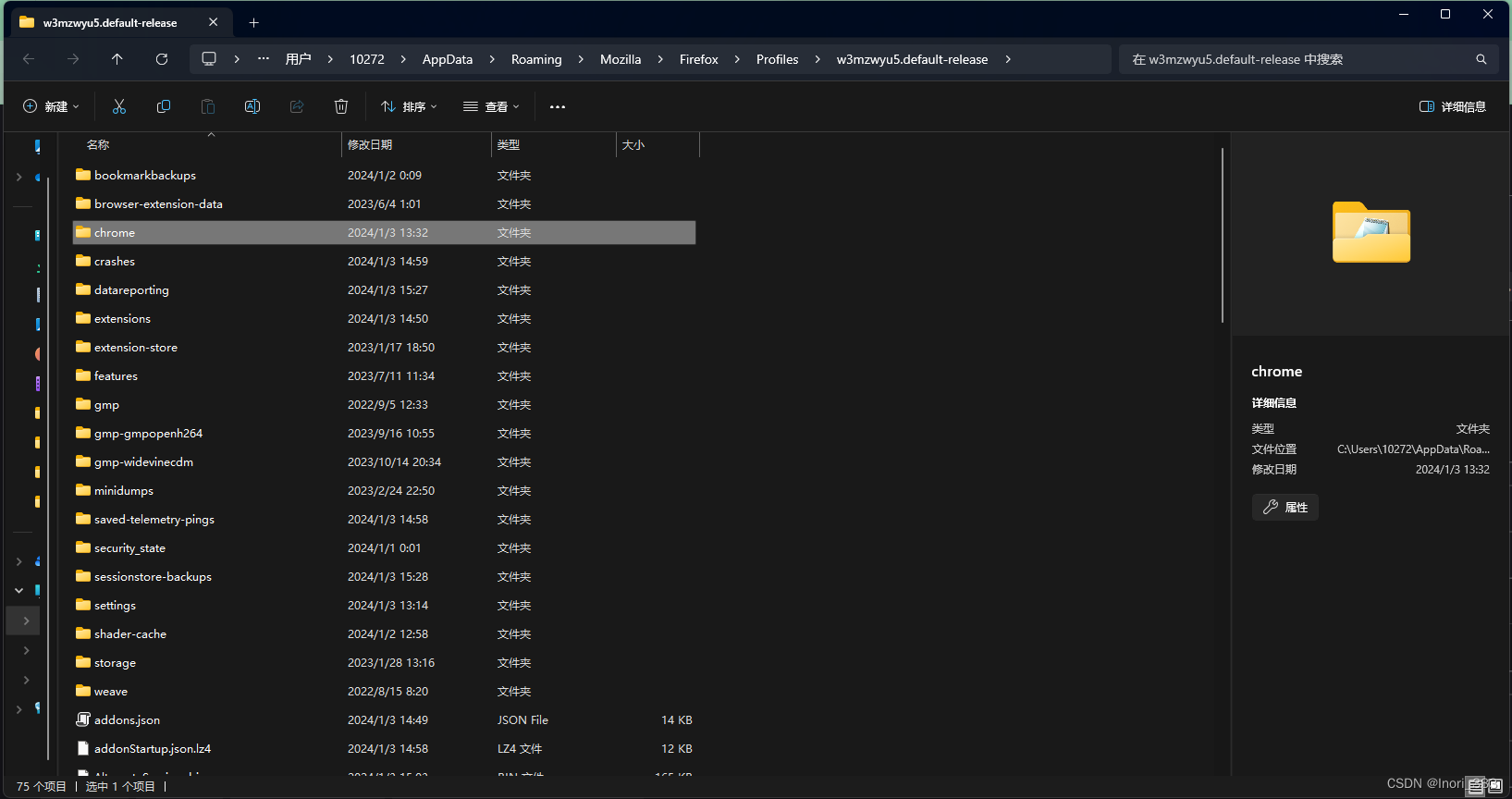Image resolution: width=1512 pixels, height=799 pixels.
Task: Click the 10272 breadcrumb segment
Action: 367,59
